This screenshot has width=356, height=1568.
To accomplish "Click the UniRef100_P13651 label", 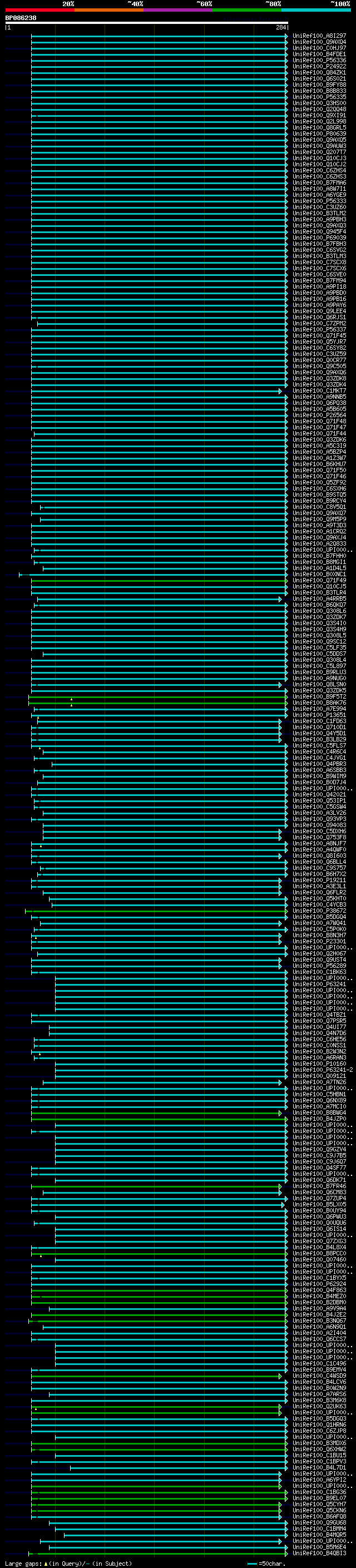I will click(x=319, y=715).
